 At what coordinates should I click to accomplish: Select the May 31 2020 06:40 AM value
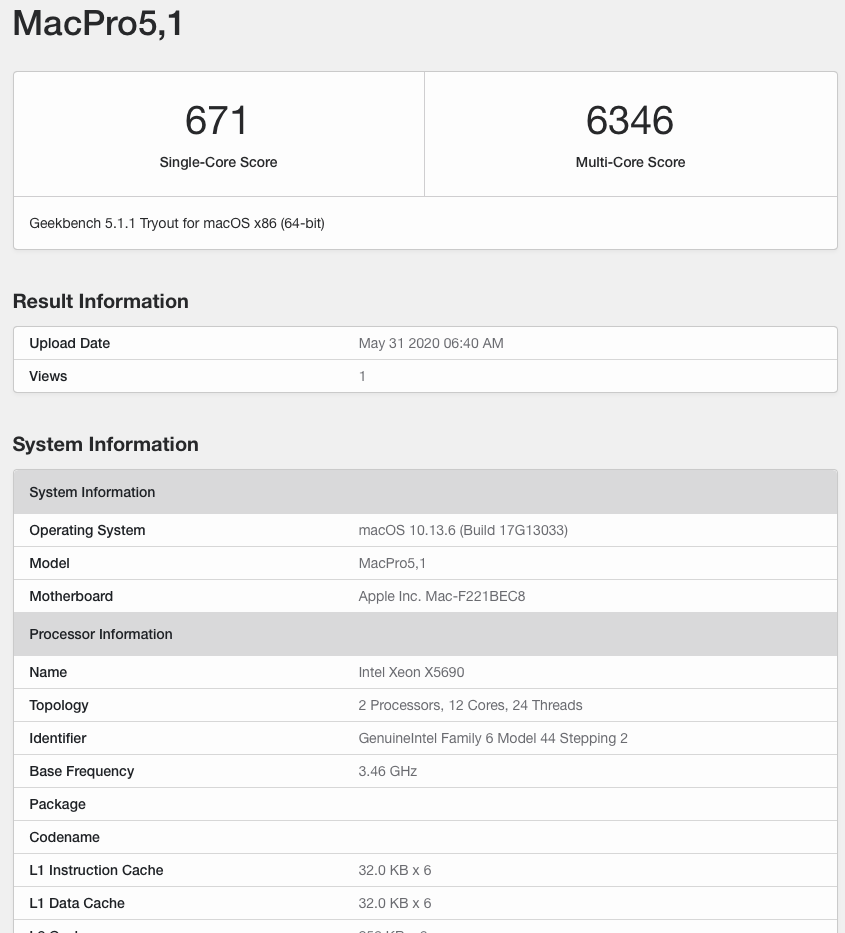[x=431, y=343]
